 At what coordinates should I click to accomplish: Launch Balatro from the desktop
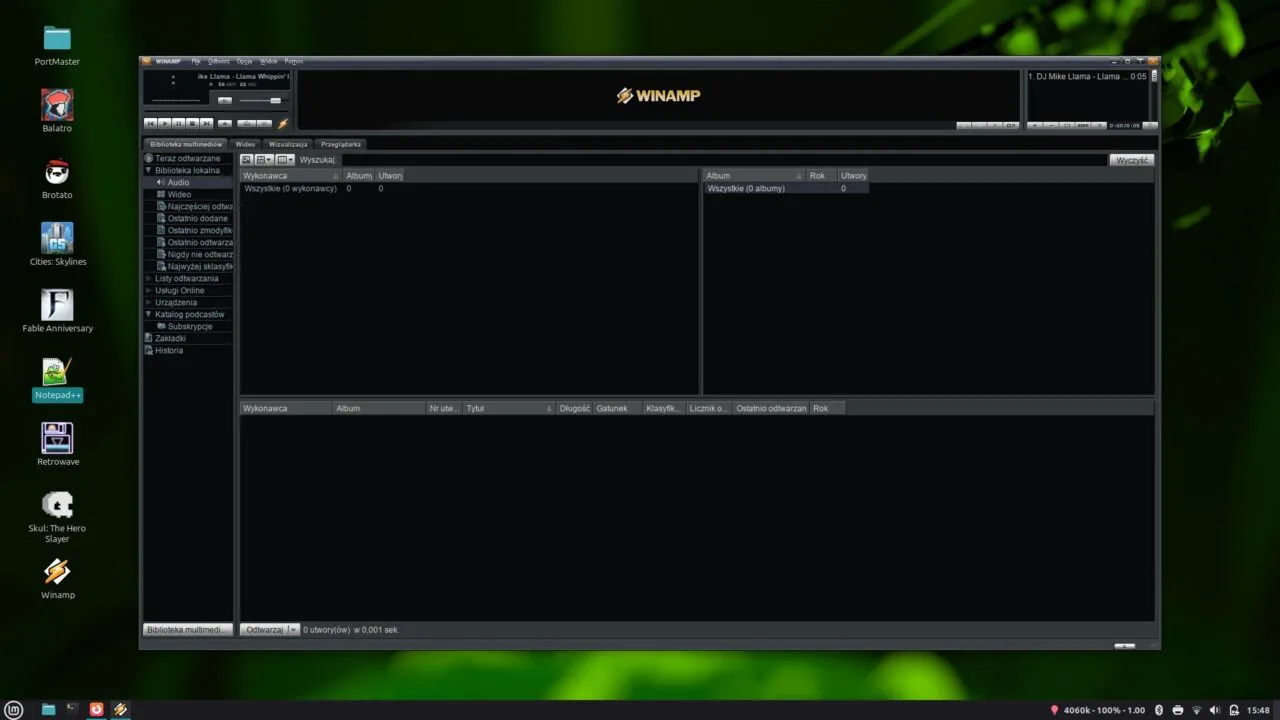pyautogui.click(x=57, y=112)
